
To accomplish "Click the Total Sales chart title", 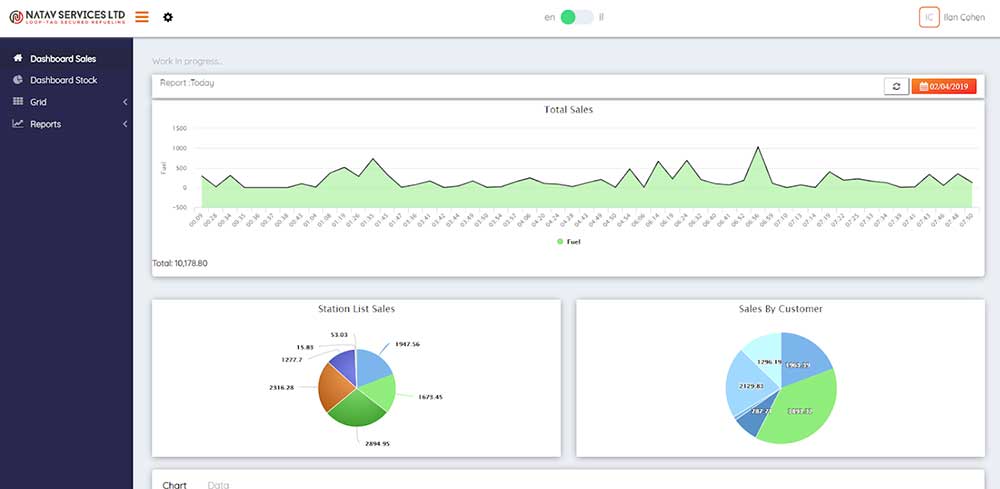I will [568, 110].
